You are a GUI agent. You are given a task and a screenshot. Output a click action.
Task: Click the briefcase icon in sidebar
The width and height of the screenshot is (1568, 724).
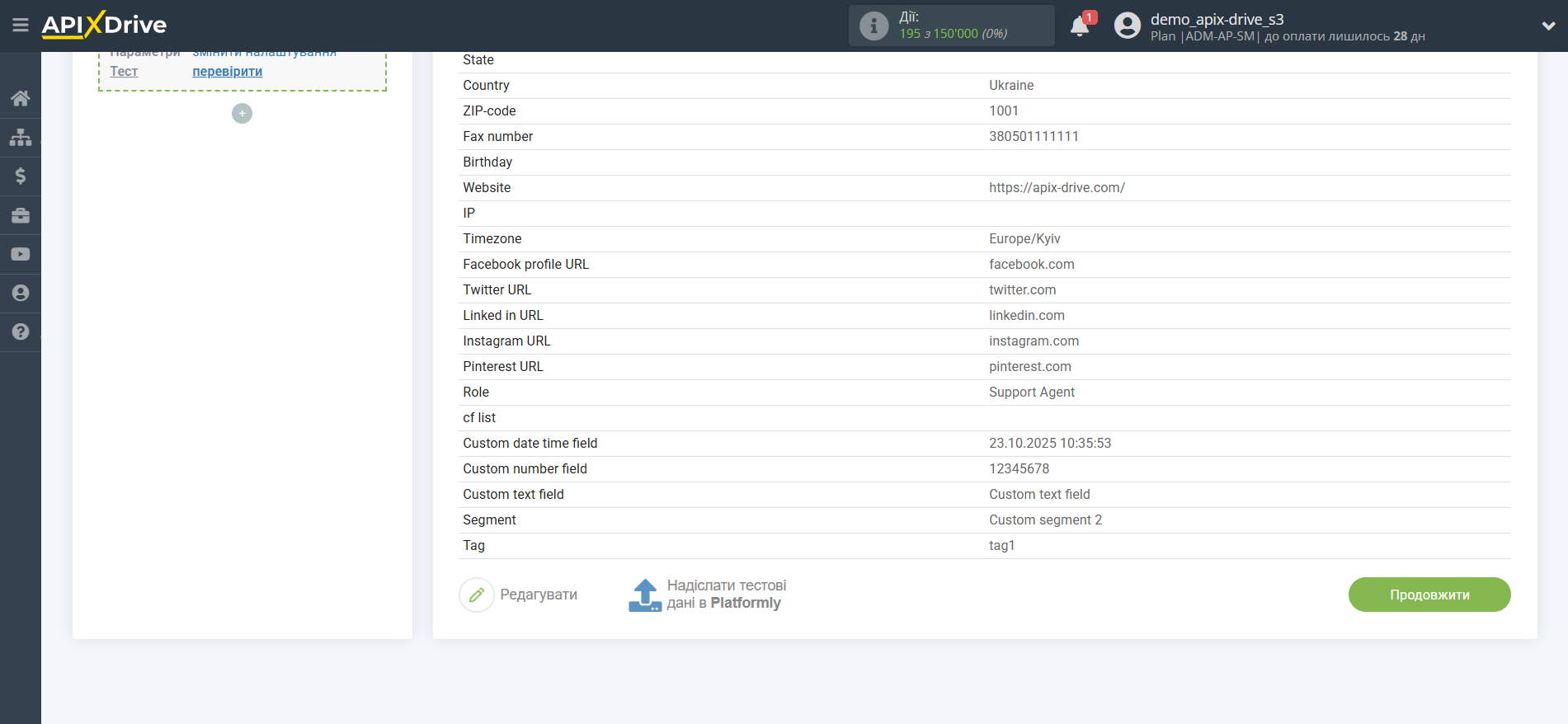21,215
